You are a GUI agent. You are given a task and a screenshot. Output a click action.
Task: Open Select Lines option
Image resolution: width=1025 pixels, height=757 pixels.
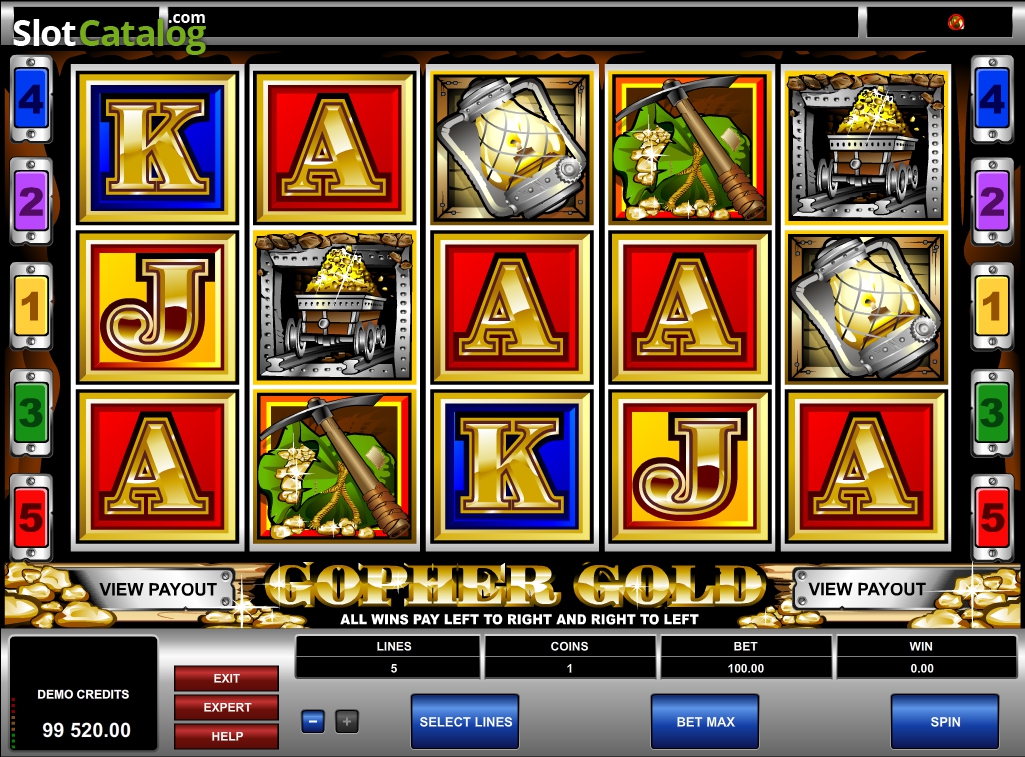coord(465,722)
